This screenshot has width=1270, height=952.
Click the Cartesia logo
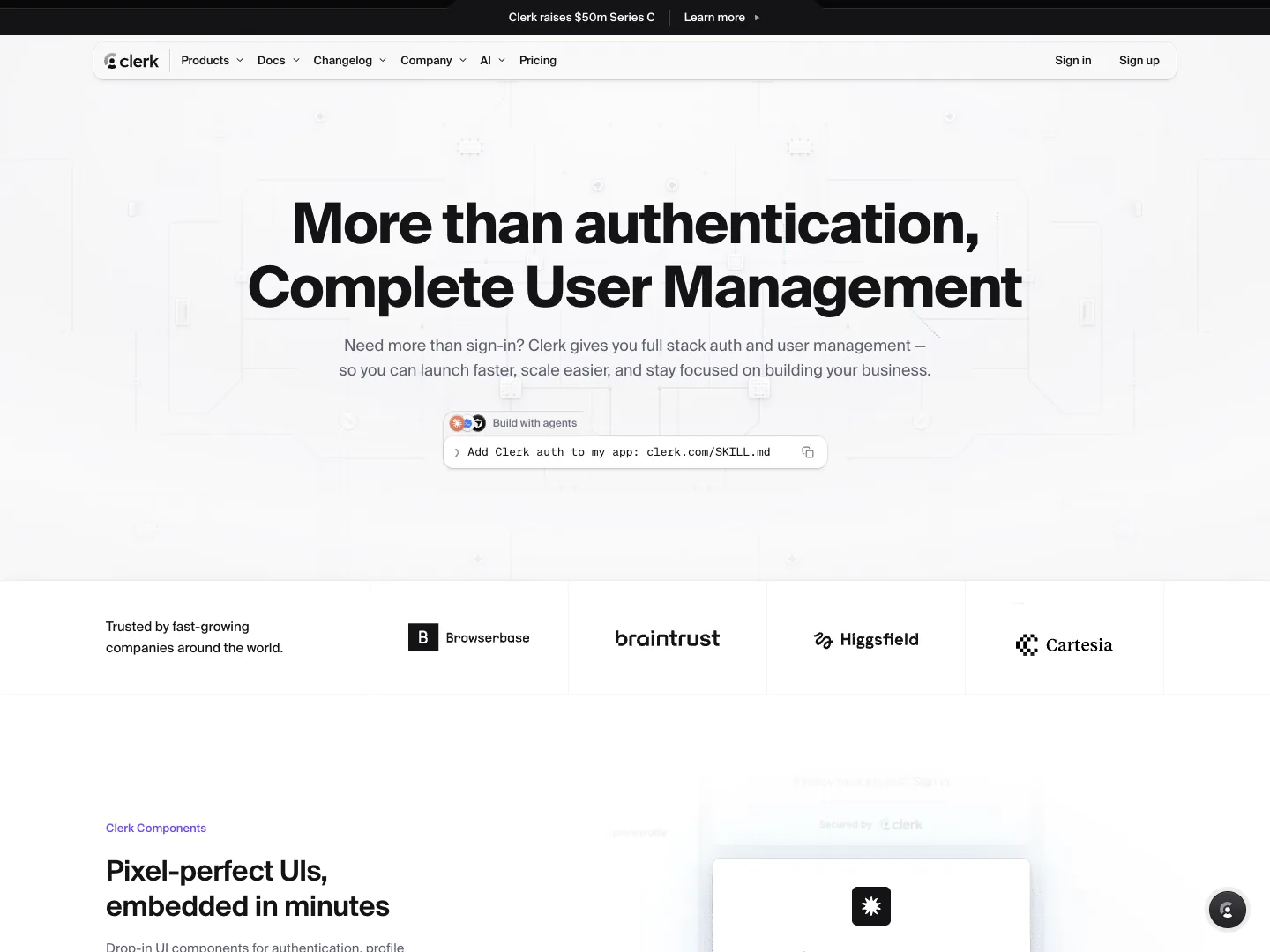pyautogui.click(x=1064, y=645)
